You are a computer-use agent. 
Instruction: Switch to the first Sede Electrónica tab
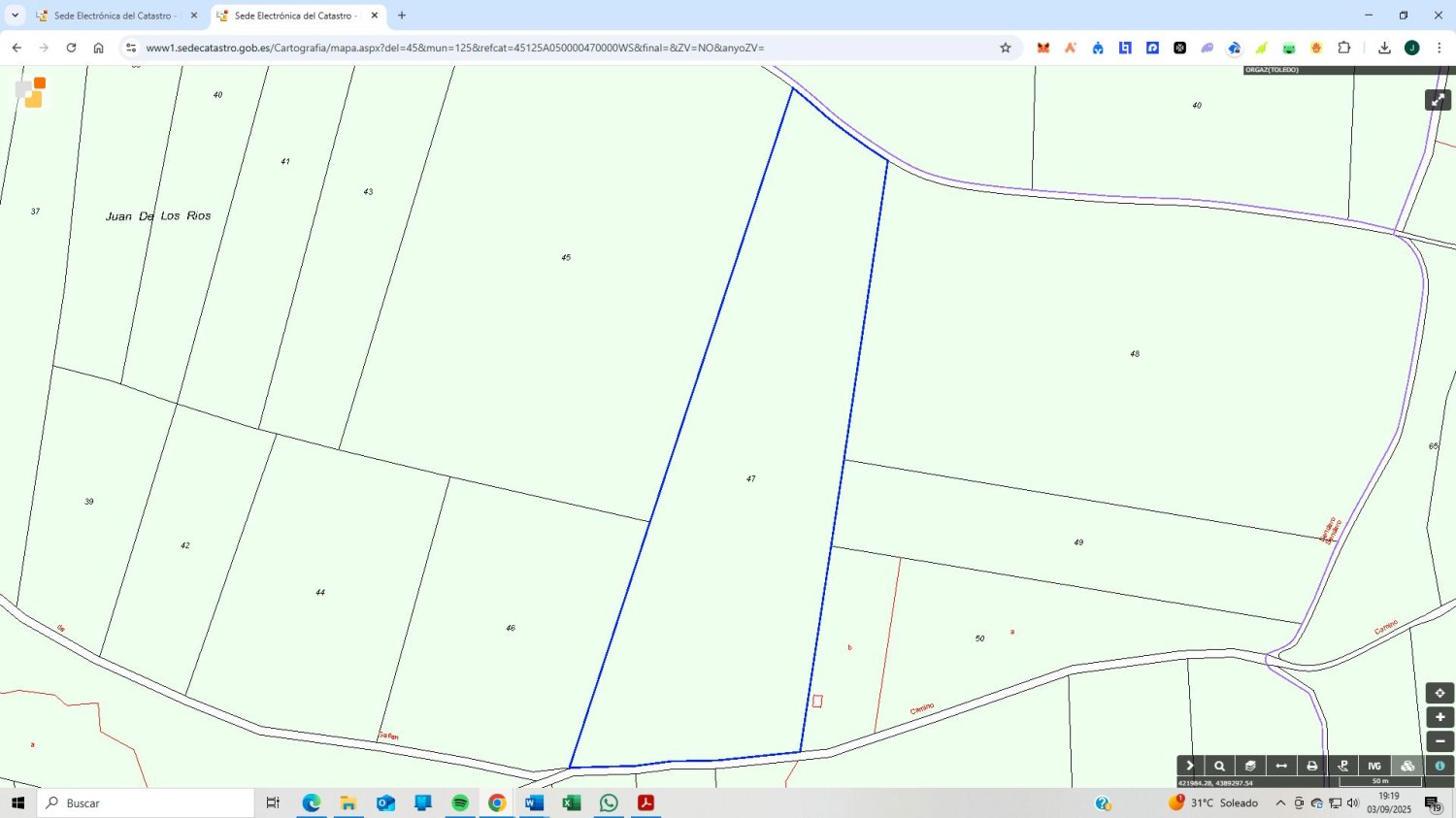tap(112, 16)
